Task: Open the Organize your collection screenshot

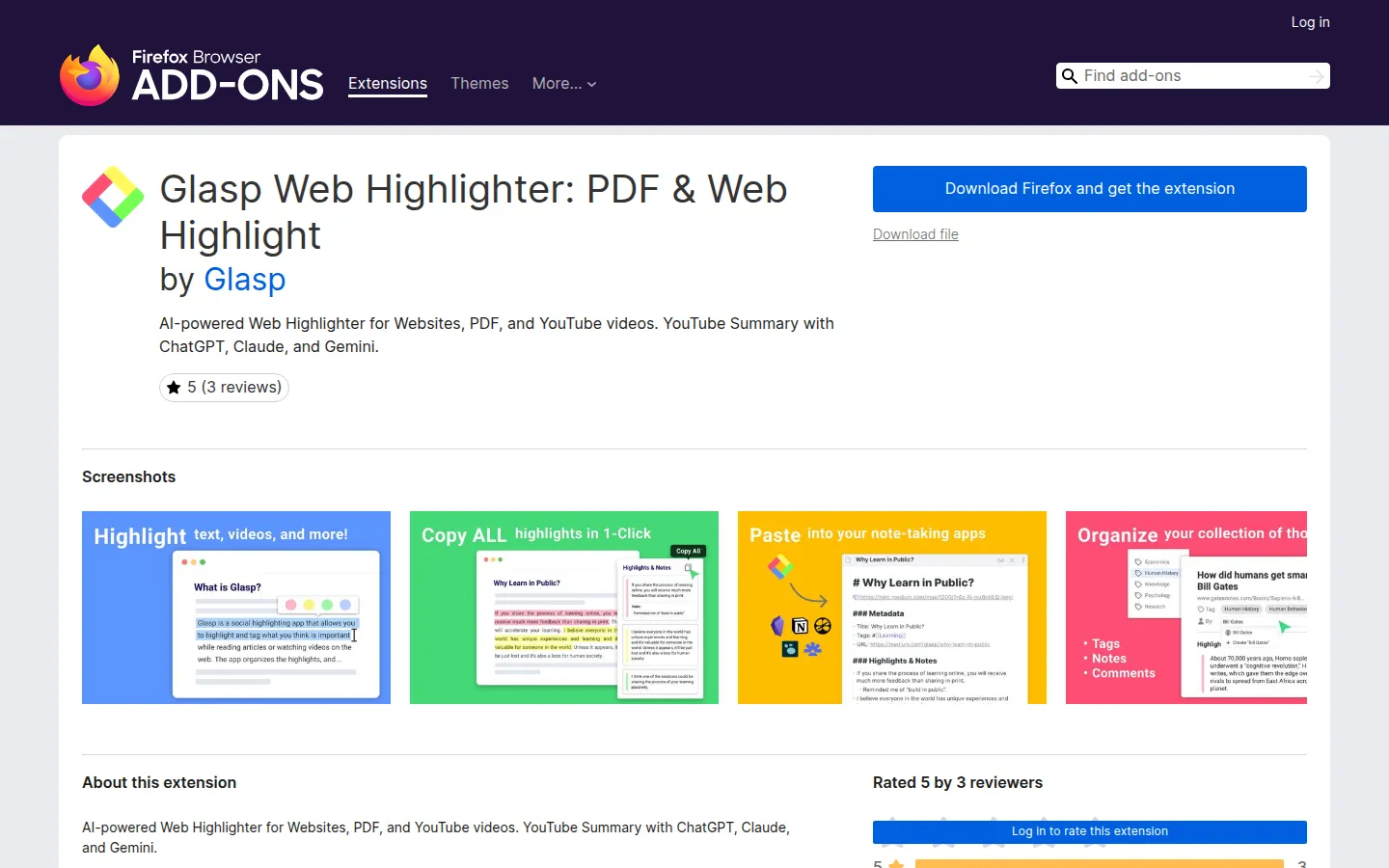Action: 1186,608
